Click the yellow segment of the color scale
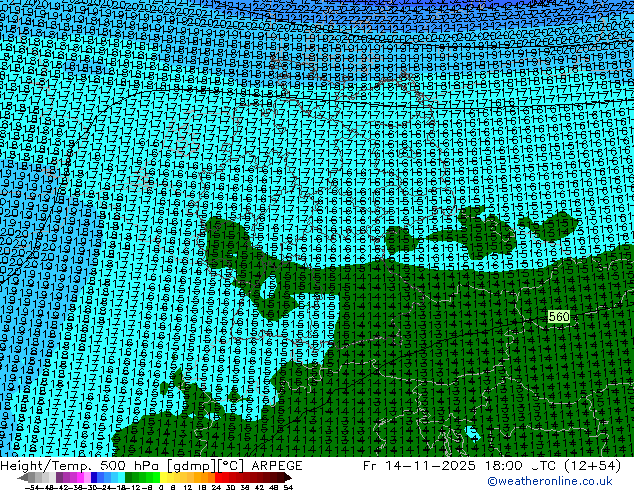Screen dimensions: 634x490 163,477
